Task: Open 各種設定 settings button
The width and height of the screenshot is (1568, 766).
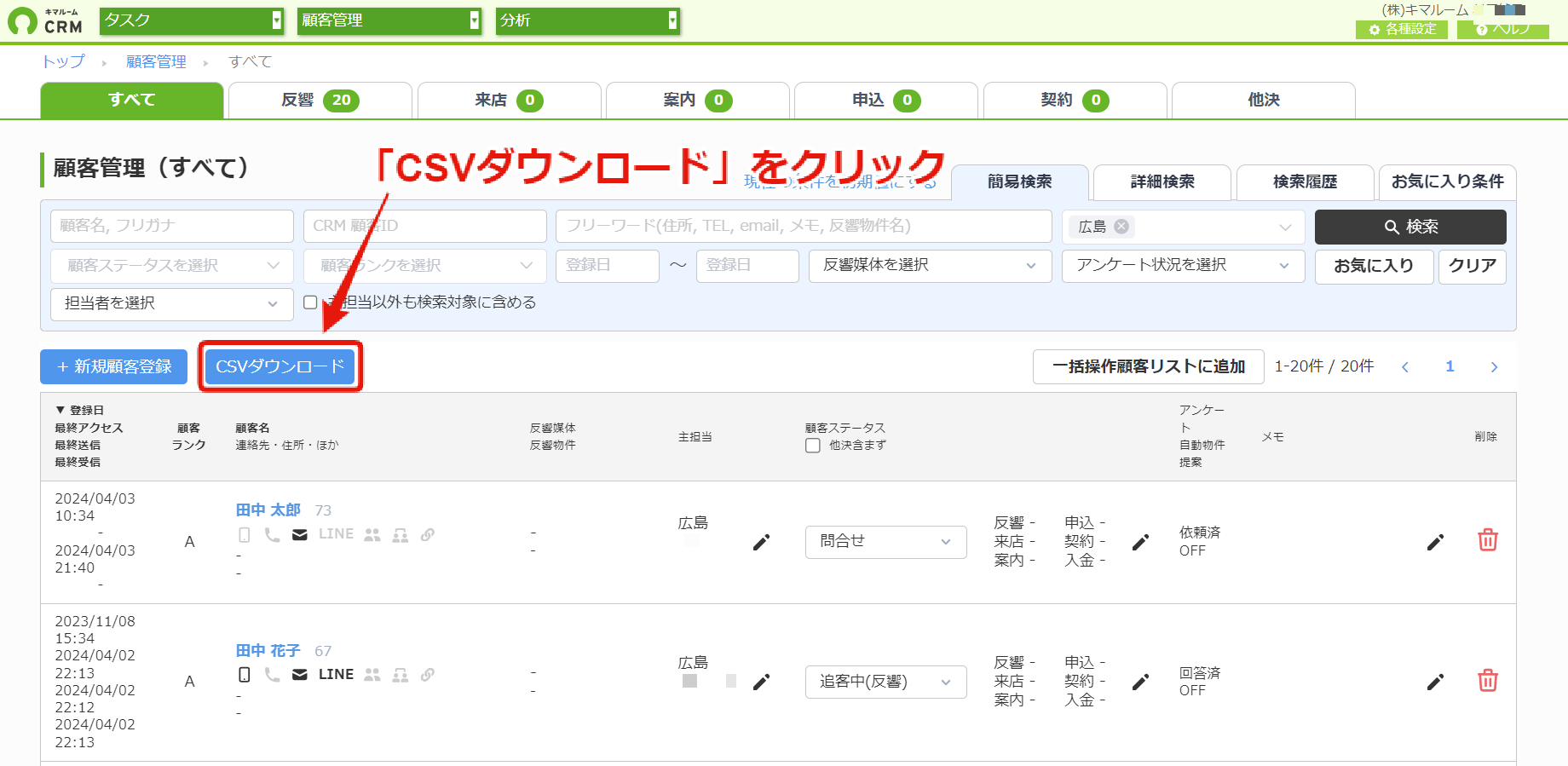Action: click(x=1402, y=30)
